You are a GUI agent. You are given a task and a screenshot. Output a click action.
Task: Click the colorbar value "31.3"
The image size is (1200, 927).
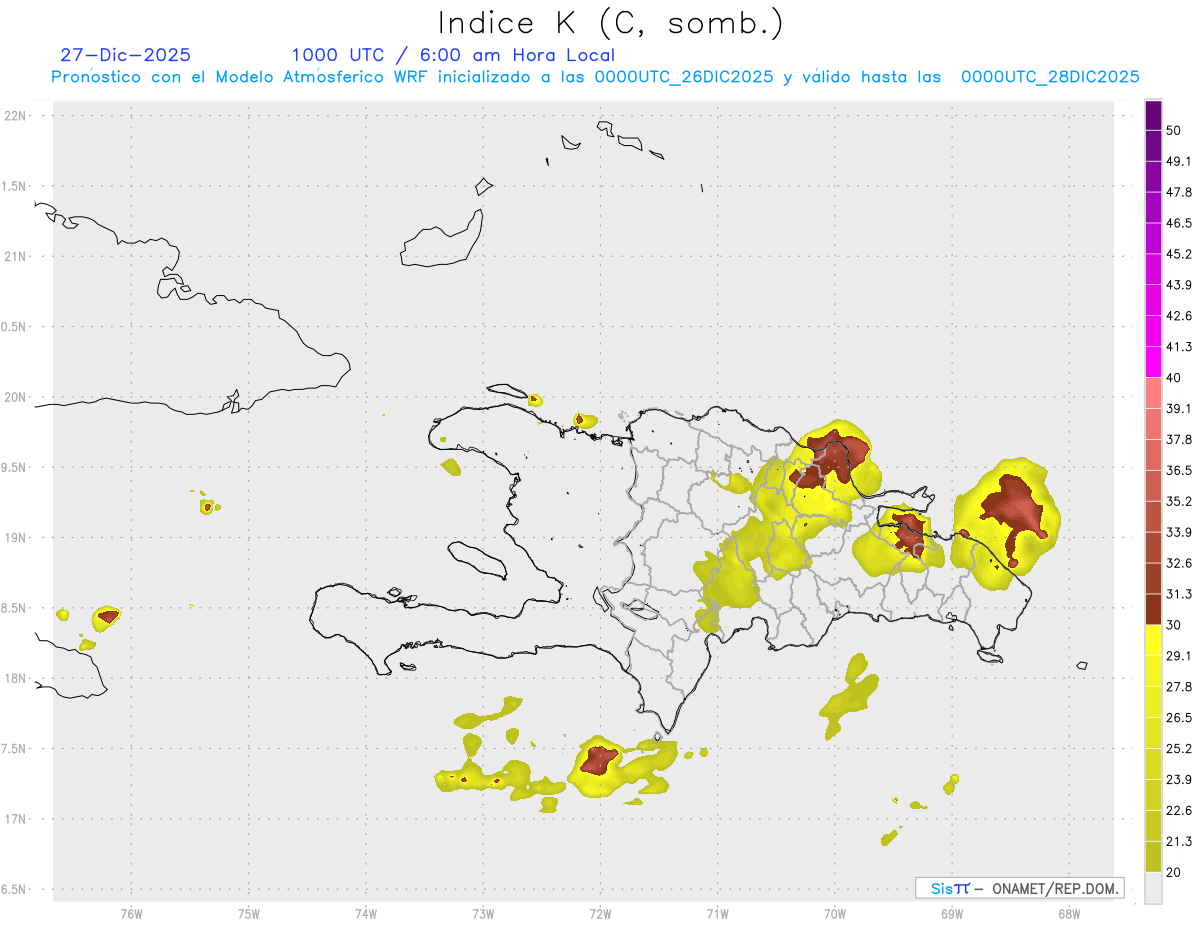coord(1179,594)
